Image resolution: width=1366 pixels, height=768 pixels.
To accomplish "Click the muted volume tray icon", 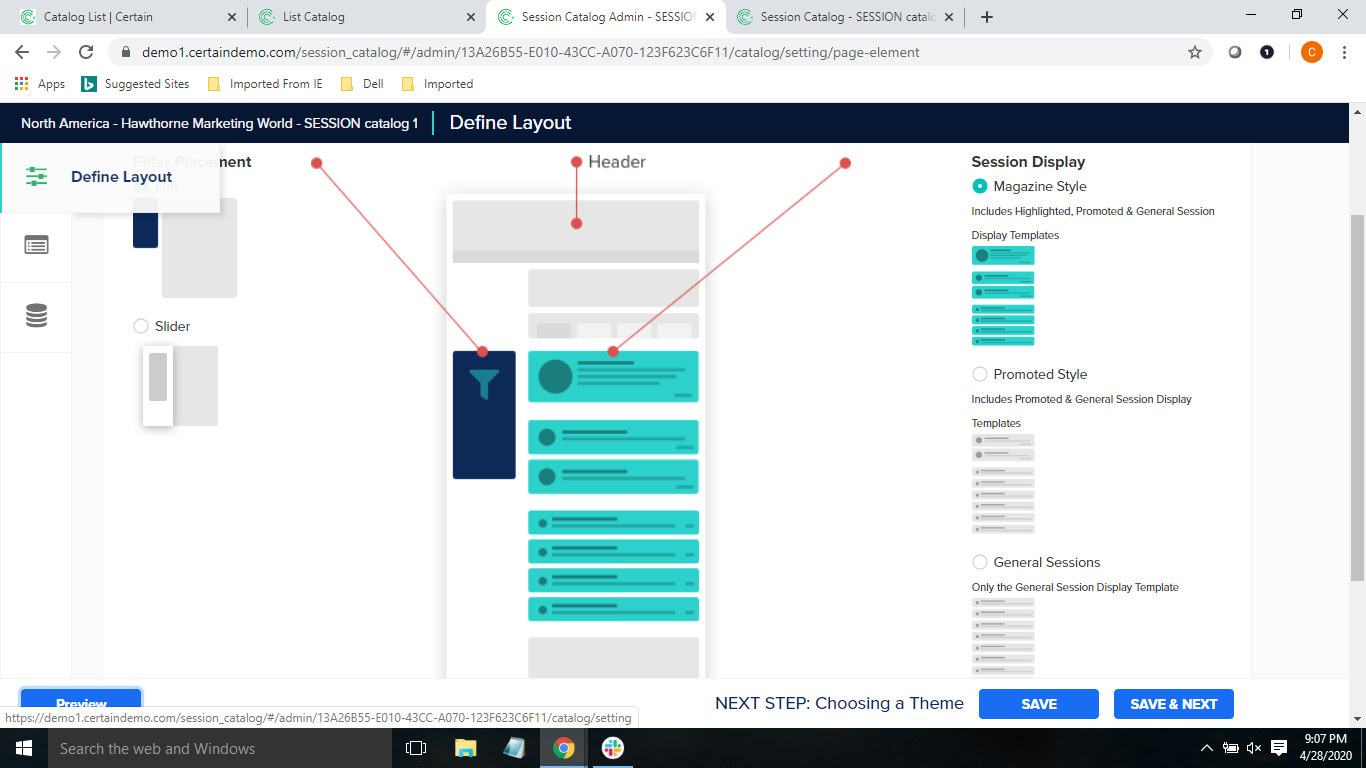I will pos(1254,748).
